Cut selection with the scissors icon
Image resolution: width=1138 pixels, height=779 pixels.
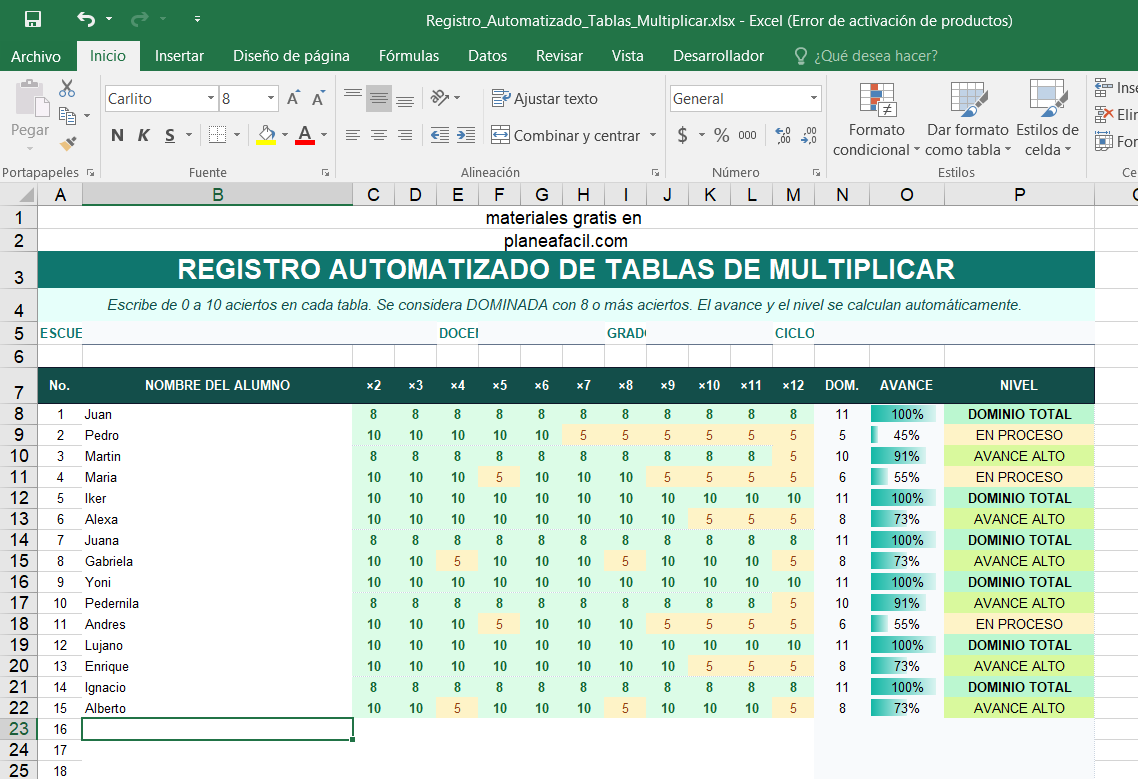point(67,89)
